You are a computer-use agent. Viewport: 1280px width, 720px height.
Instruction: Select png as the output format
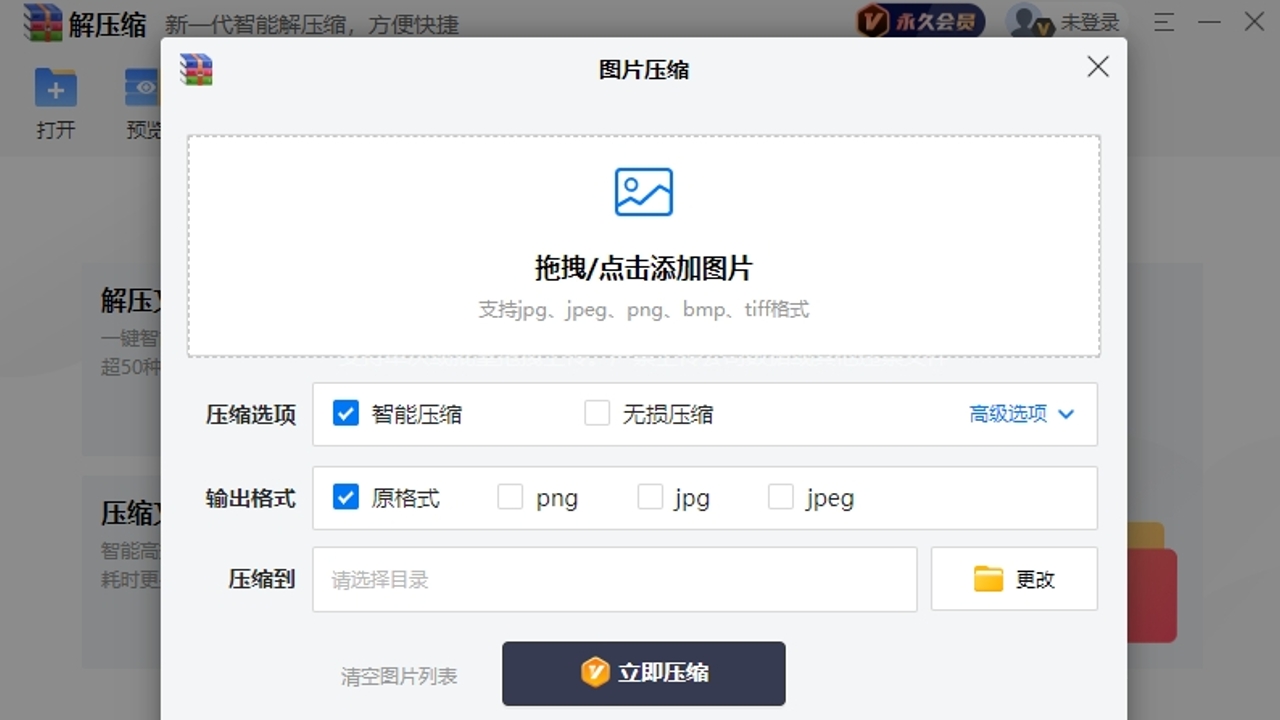click(510, 496)
